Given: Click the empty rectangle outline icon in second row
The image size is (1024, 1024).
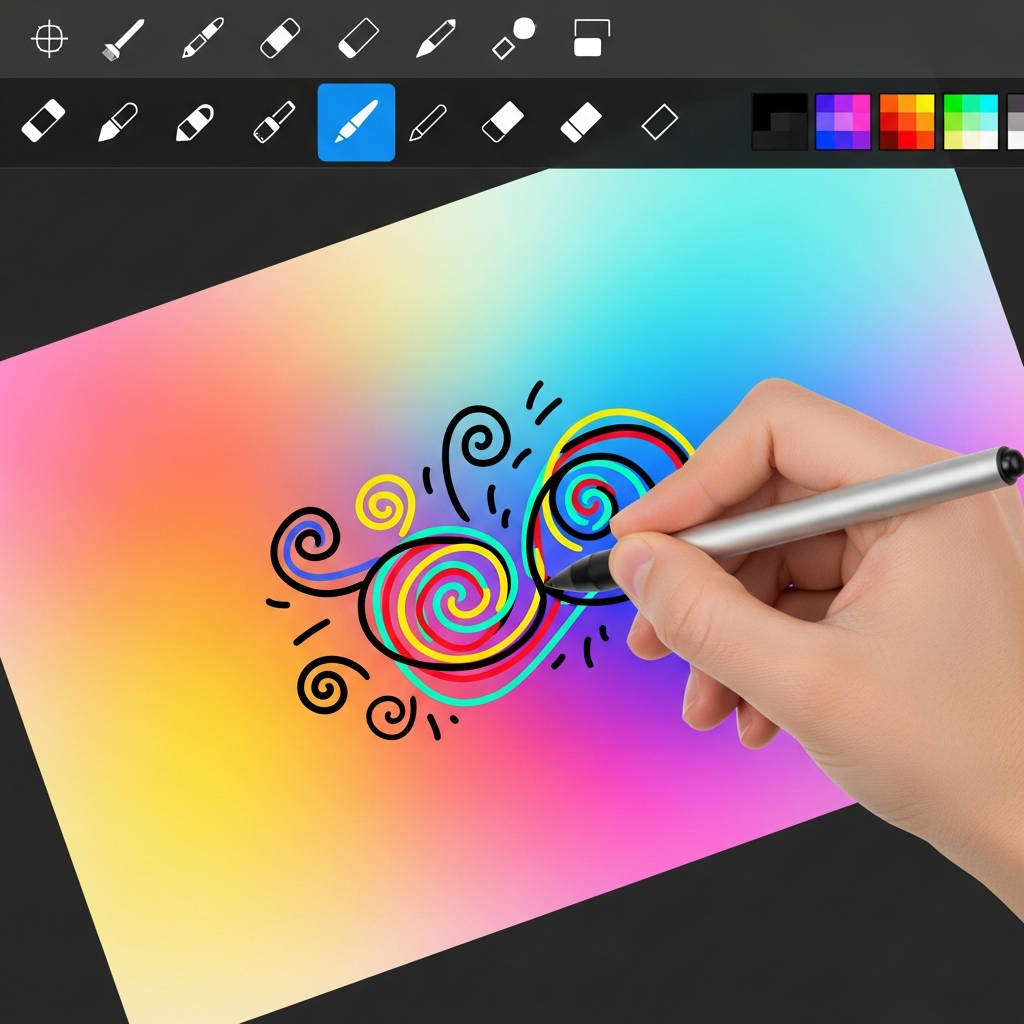Looking at the screenshot, I should [x=659, y=123].
